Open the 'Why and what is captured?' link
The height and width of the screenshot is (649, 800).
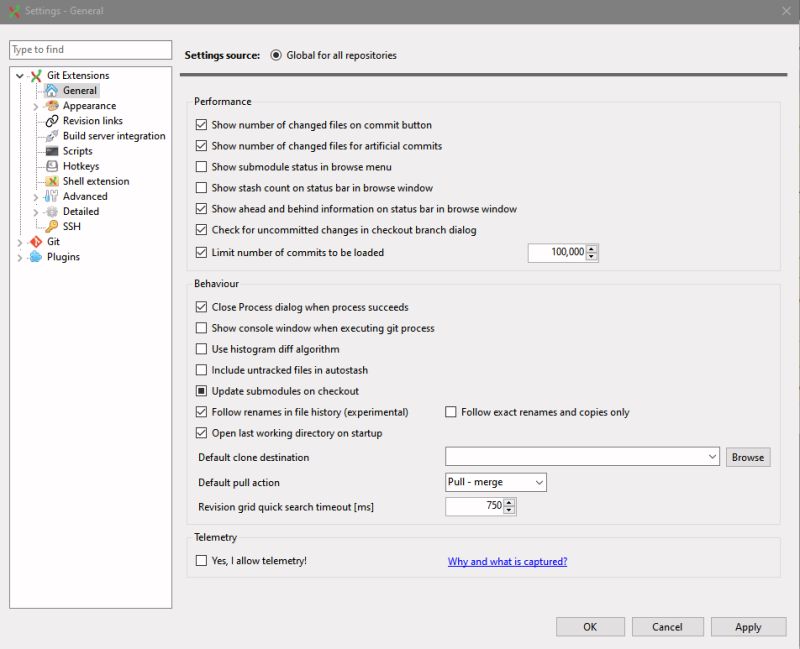(x=506, y=560)
